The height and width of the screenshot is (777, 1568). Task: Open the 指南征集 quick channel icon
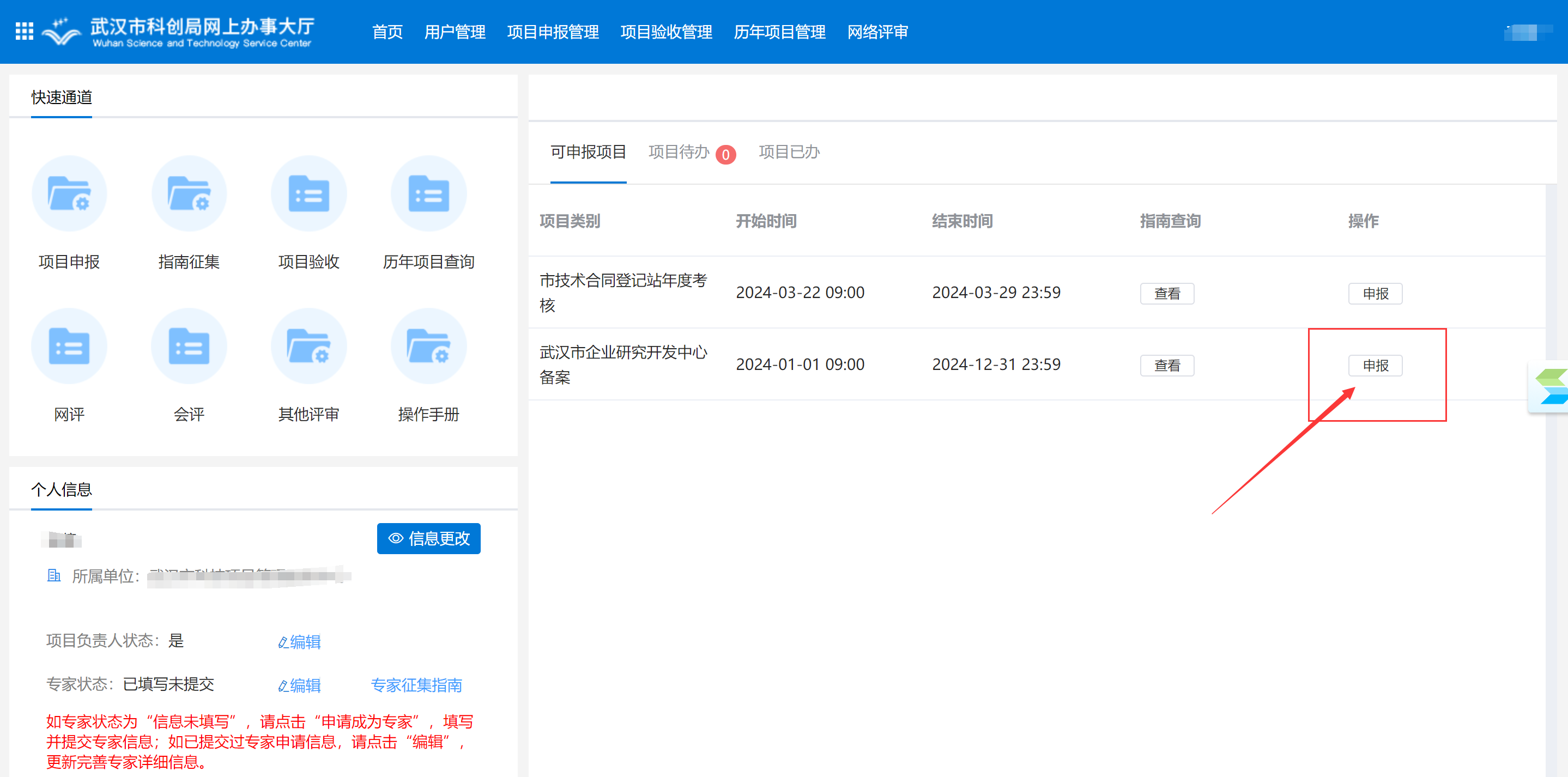point(189,193)
